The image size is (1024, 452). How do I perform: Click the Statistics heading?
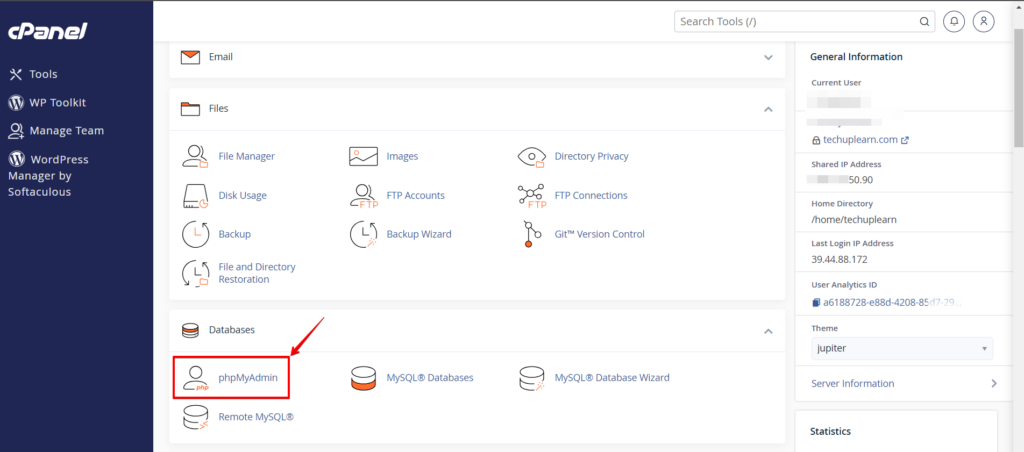[x=830, y=432]
